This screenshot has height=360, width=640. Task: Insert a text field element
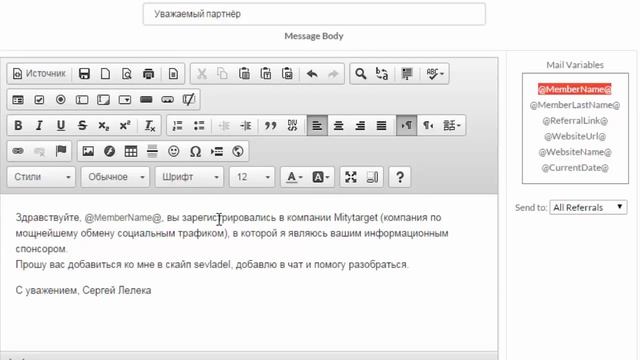click(x=82, y=100)
